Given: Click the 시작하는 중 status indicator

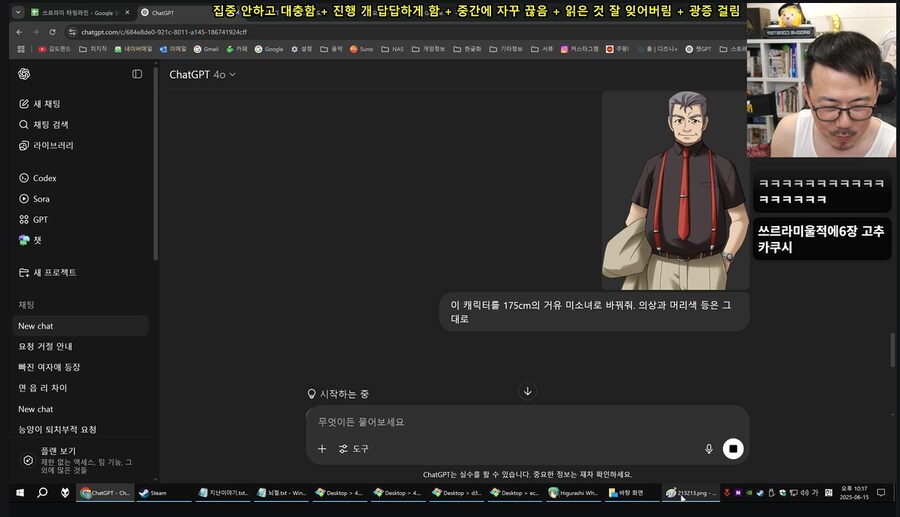Looking at the screenshot, I should click(338, 394).
